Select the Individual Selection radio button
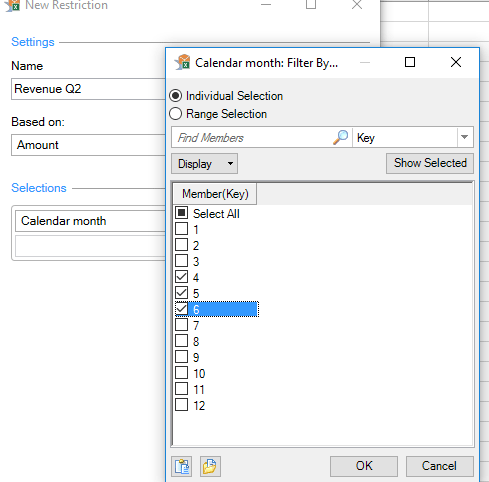The image size is (489, 482). pyautogui.click(x=176, y=96)
